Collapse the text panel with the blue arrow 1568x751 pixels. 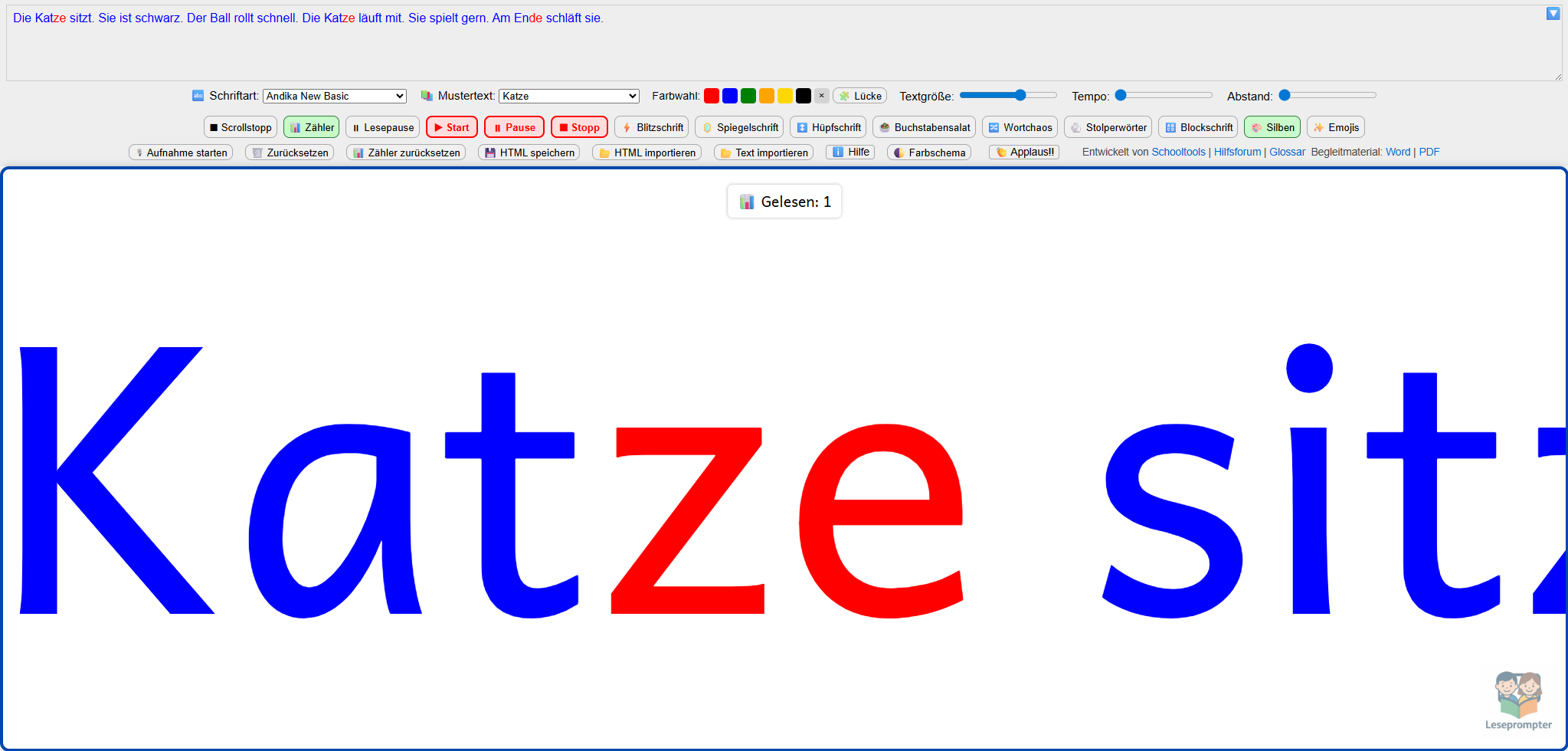(x=1553, y=14)
